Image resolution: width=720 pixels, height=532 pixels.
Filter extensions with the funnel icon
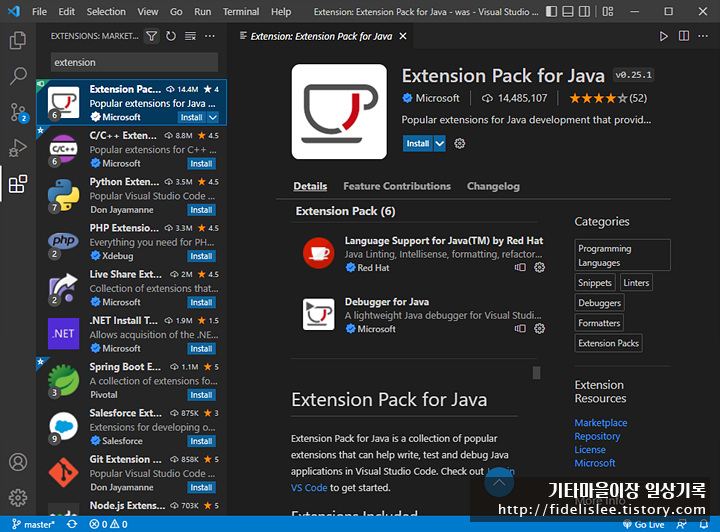152,36
